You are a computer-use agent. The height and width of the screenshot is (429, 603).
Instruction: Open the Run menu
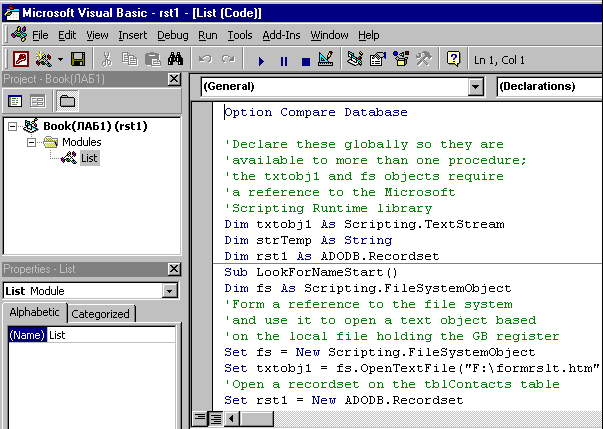(x=208, y=35)
